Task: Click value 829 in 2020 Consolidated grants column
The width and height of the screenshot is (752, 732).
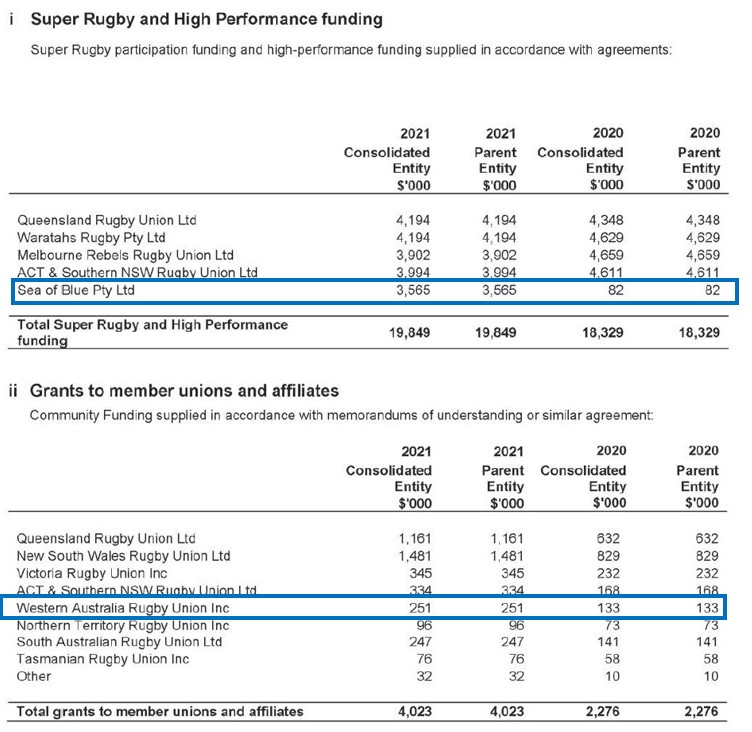Action: (x=608, y=556)
